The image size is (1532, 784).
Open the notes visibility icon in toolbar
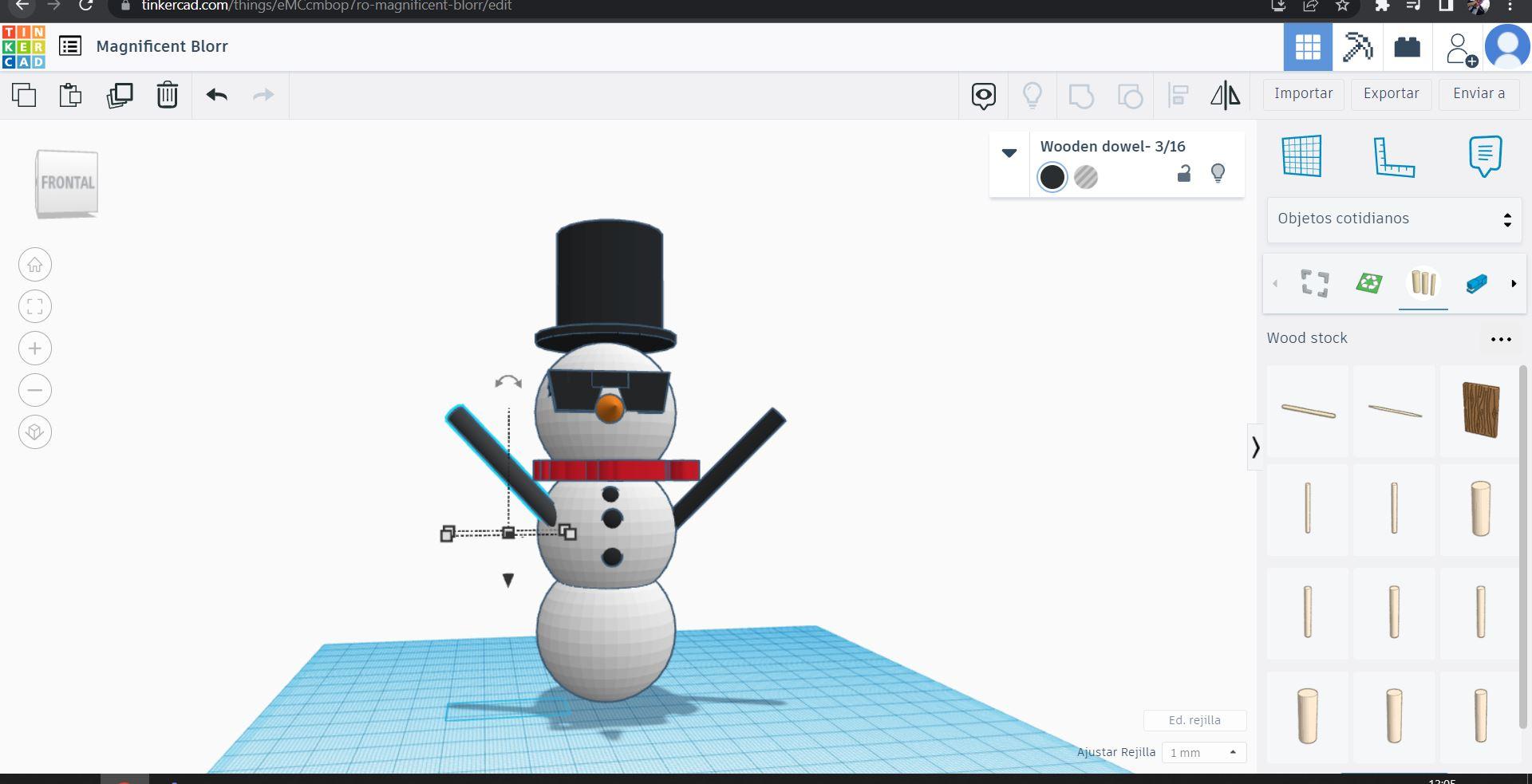click(984, 96)
